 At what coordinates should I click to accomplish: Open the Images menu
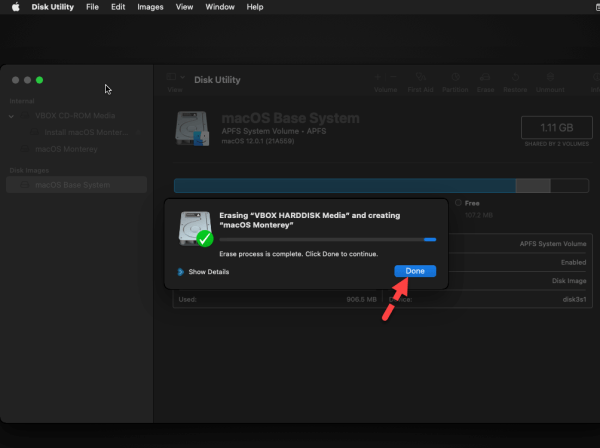[150, 7]
